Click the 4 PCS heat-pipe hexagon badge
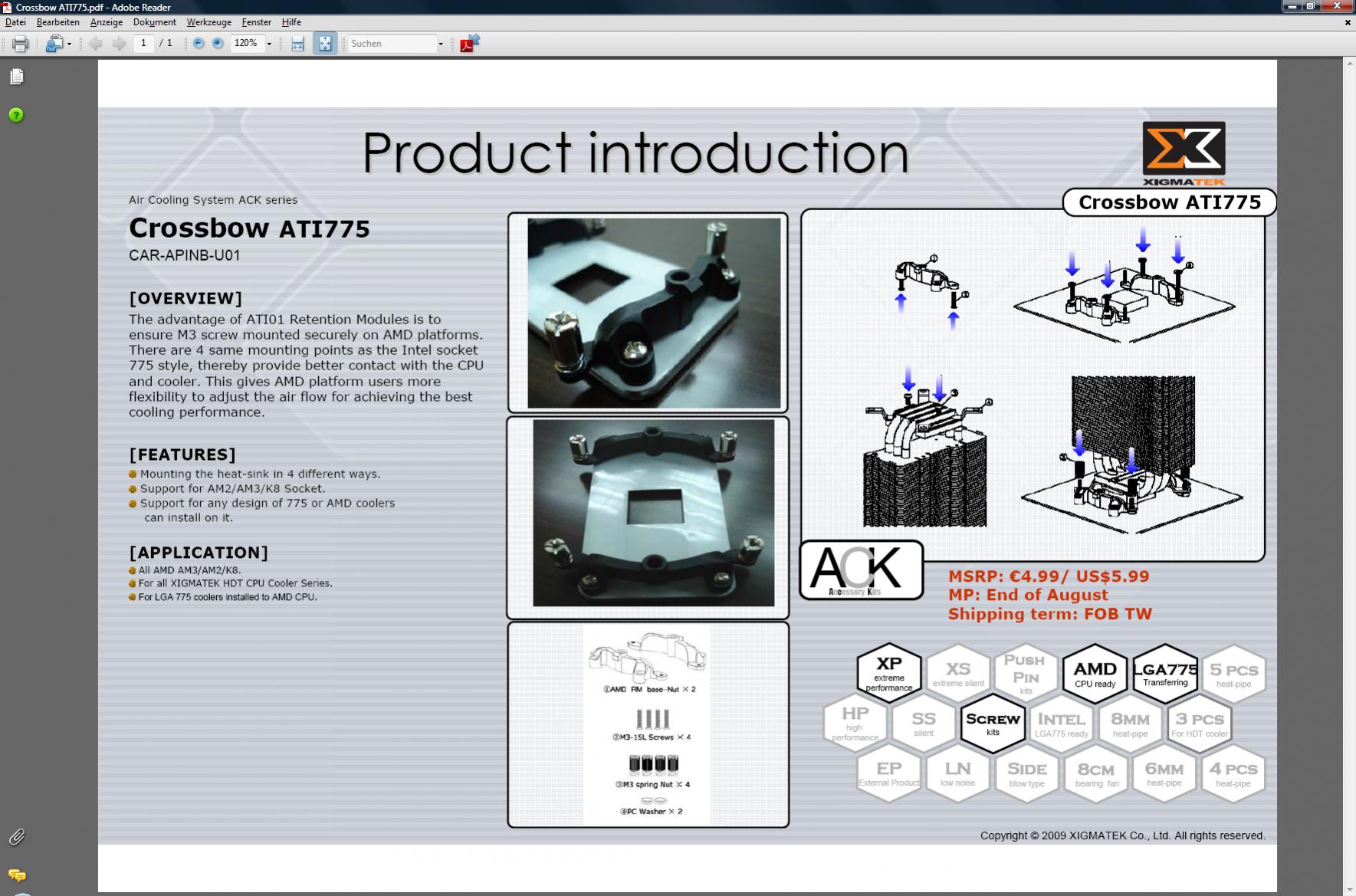Screen dimensions: 1356x896 [1233, 773]
